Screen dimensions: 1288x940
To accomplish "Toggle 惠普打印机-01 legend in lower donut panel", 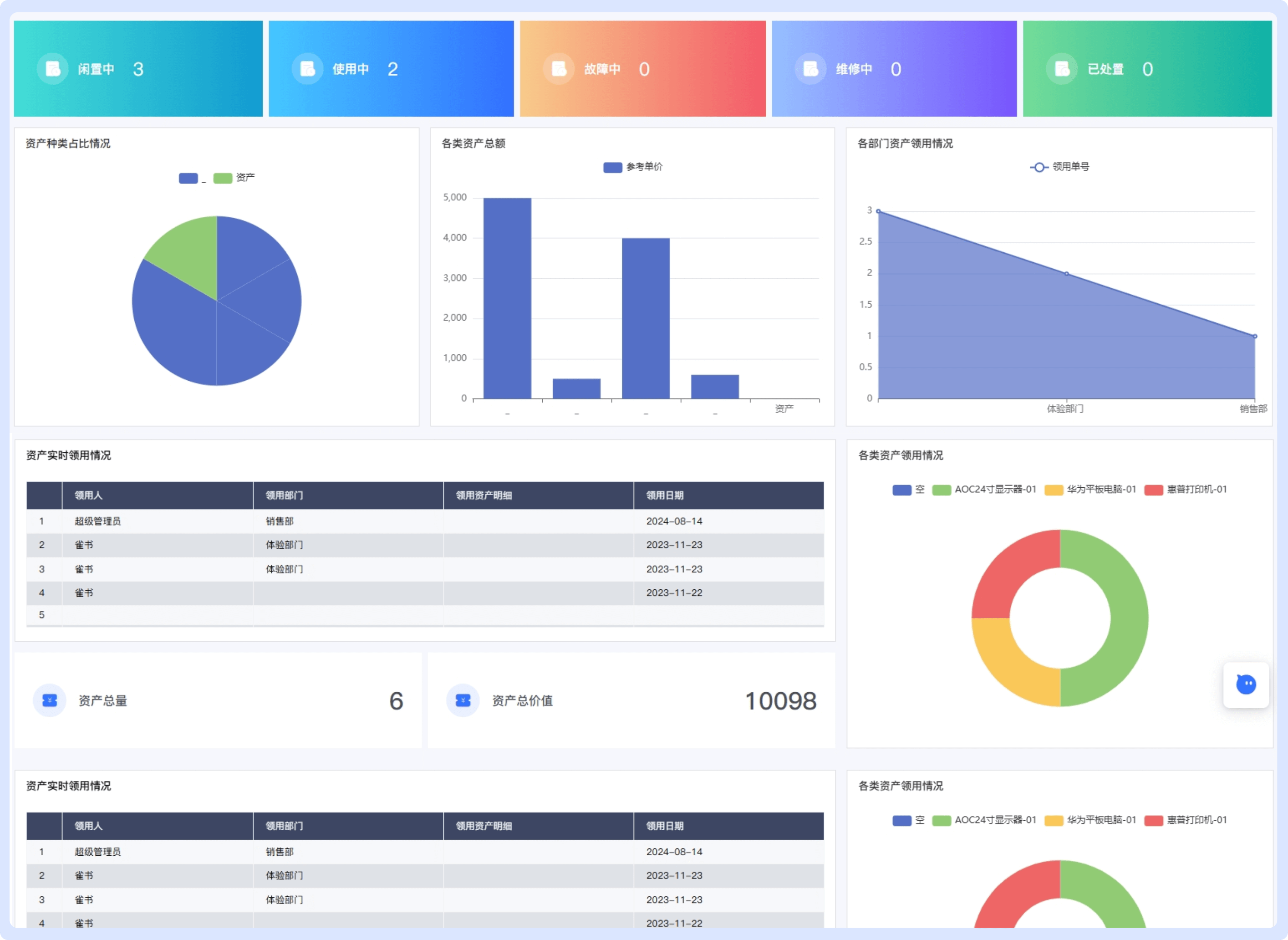I will (x=1186, y=821).
